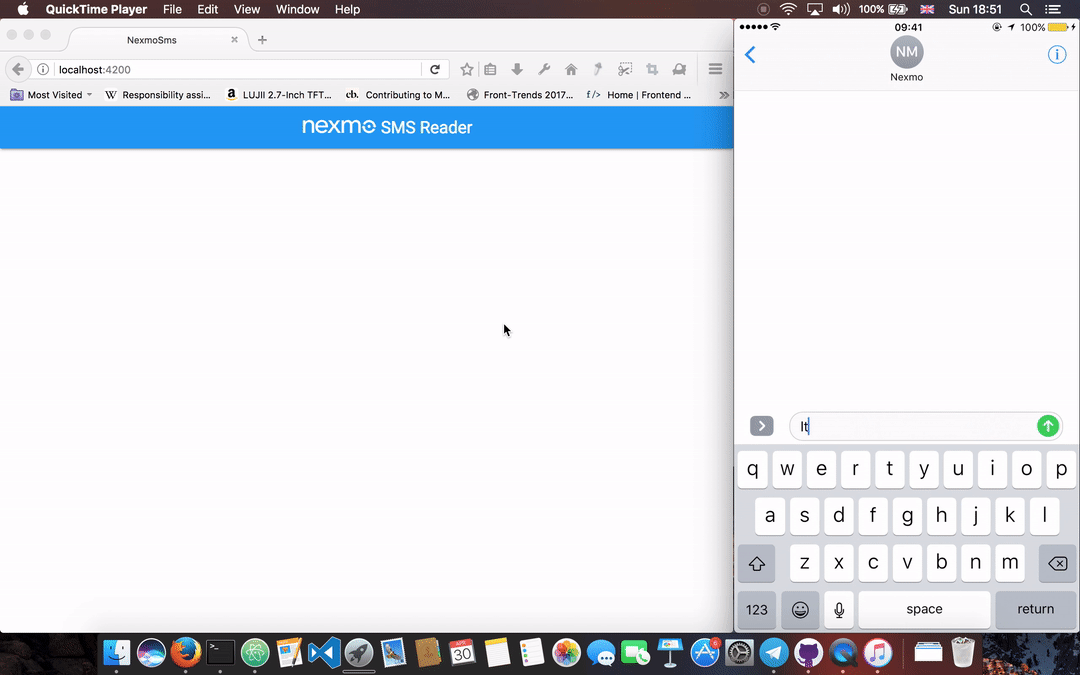Open the LUJII 2.7-Inch TFT bookmark
Screen dimensions: 1080x675
pyautogui.click(x=279, y=95)
